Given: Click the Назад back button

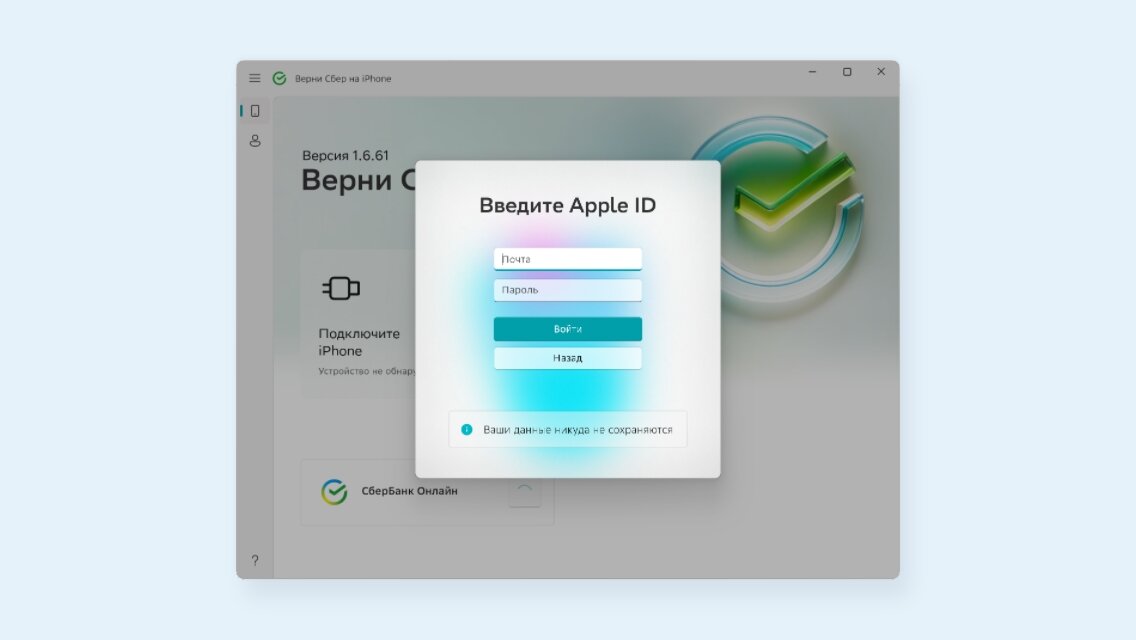Looking at the screenshot, I should (x=567, y=358).
